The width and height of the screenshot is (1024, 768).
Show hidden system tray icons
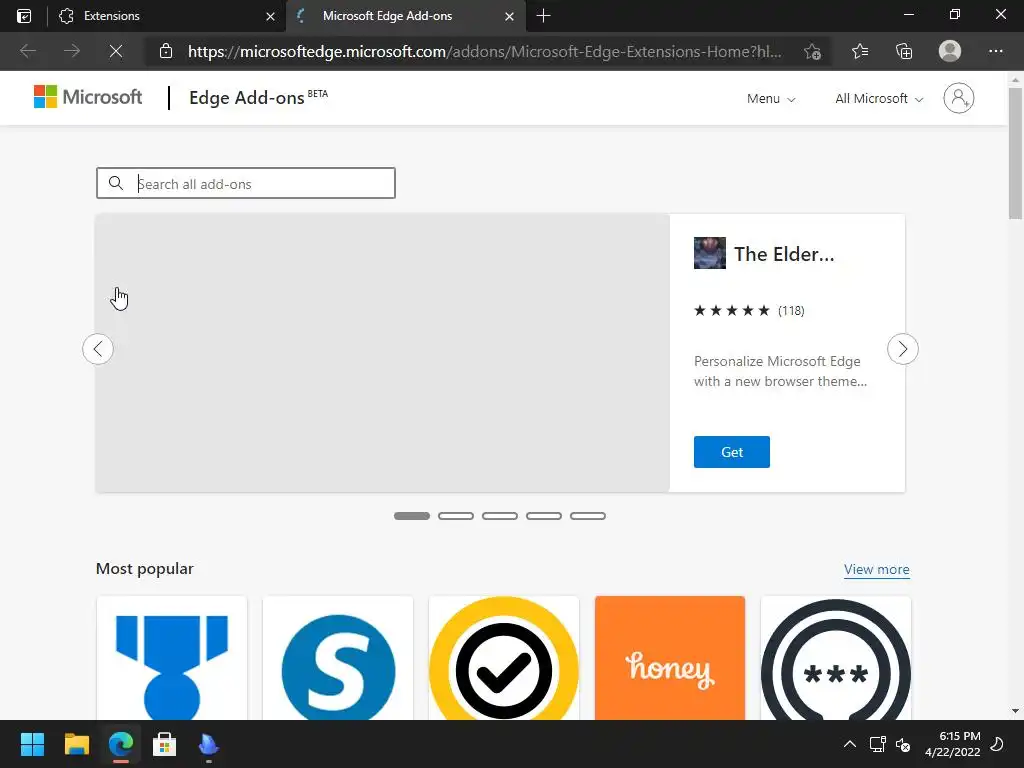click(850, 744)
